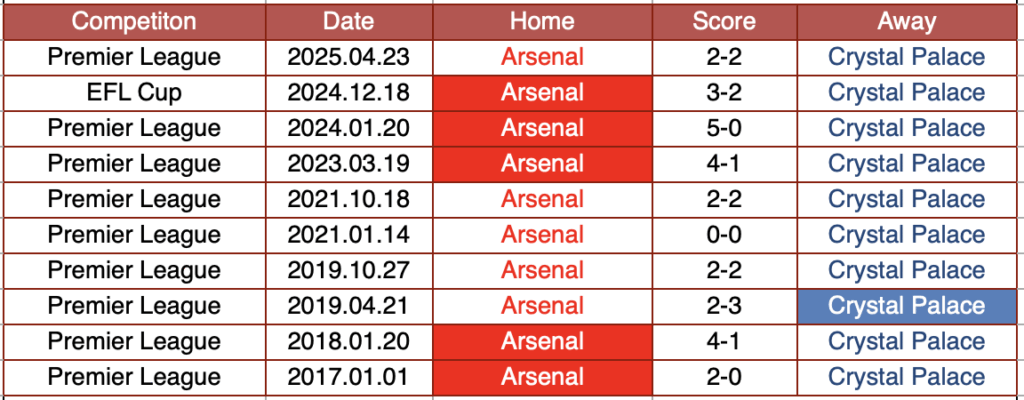Click the EFL Cup cell
Screen dimensions: 1024x400
pyautogui.click(x=134, y=93)
